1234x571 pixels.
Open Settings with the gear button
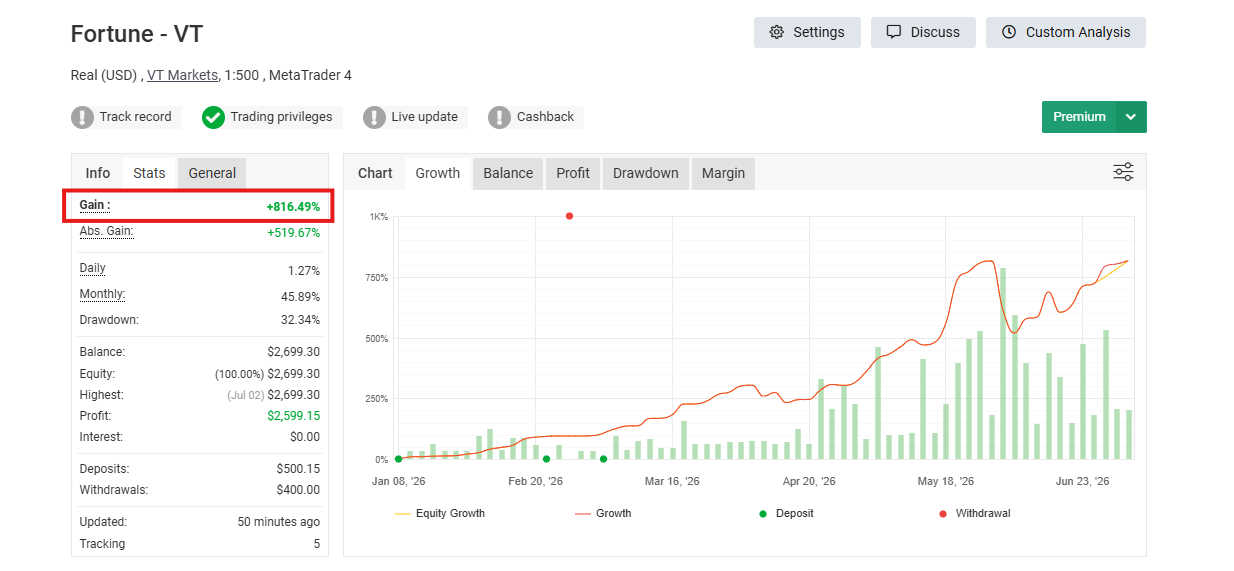point(806,32)
